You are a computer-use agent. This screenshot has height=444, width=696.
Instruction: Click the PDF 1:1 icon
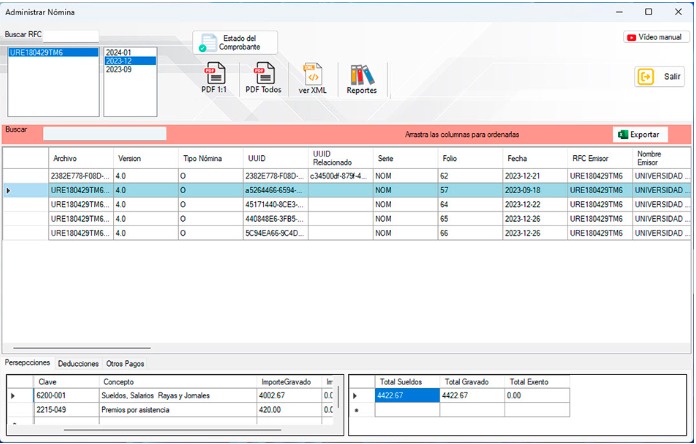[214, 77]
